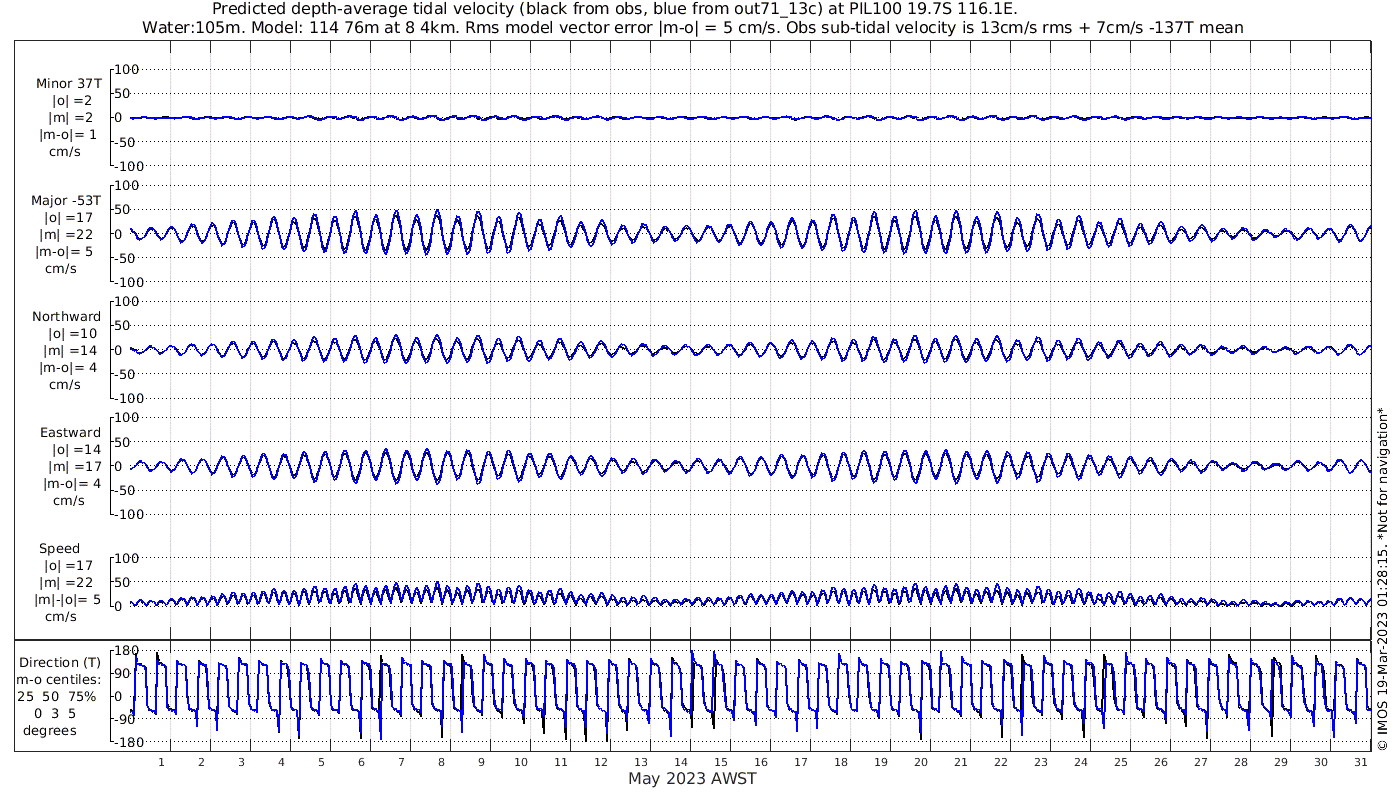Click the 'Direction (T)' panel label
Viewport: 1400px width, 800px height.
[60, 662]
